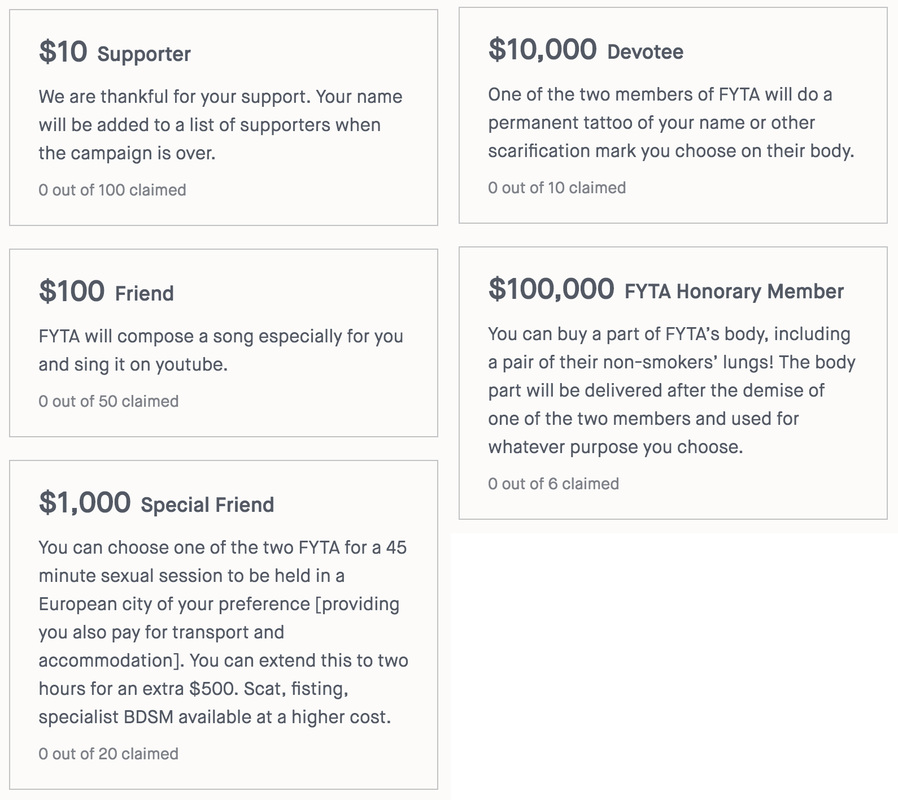
Task: Select the Supporter tier title
Action: (x=144, y=54)
